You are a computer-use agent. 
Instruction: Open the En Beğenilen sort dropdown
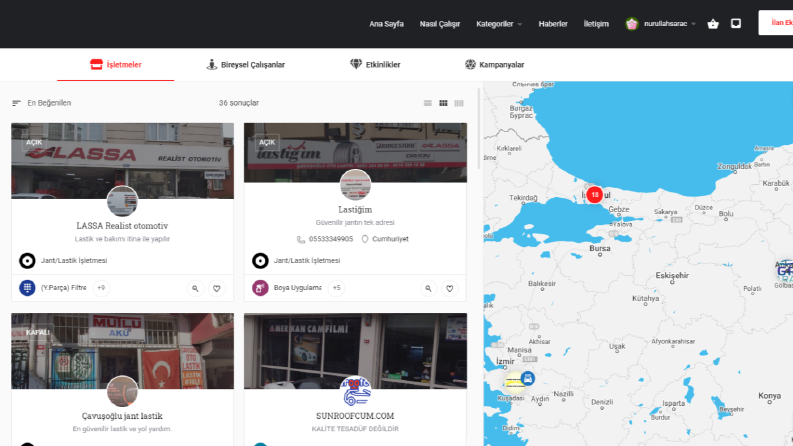pos(49,103)
